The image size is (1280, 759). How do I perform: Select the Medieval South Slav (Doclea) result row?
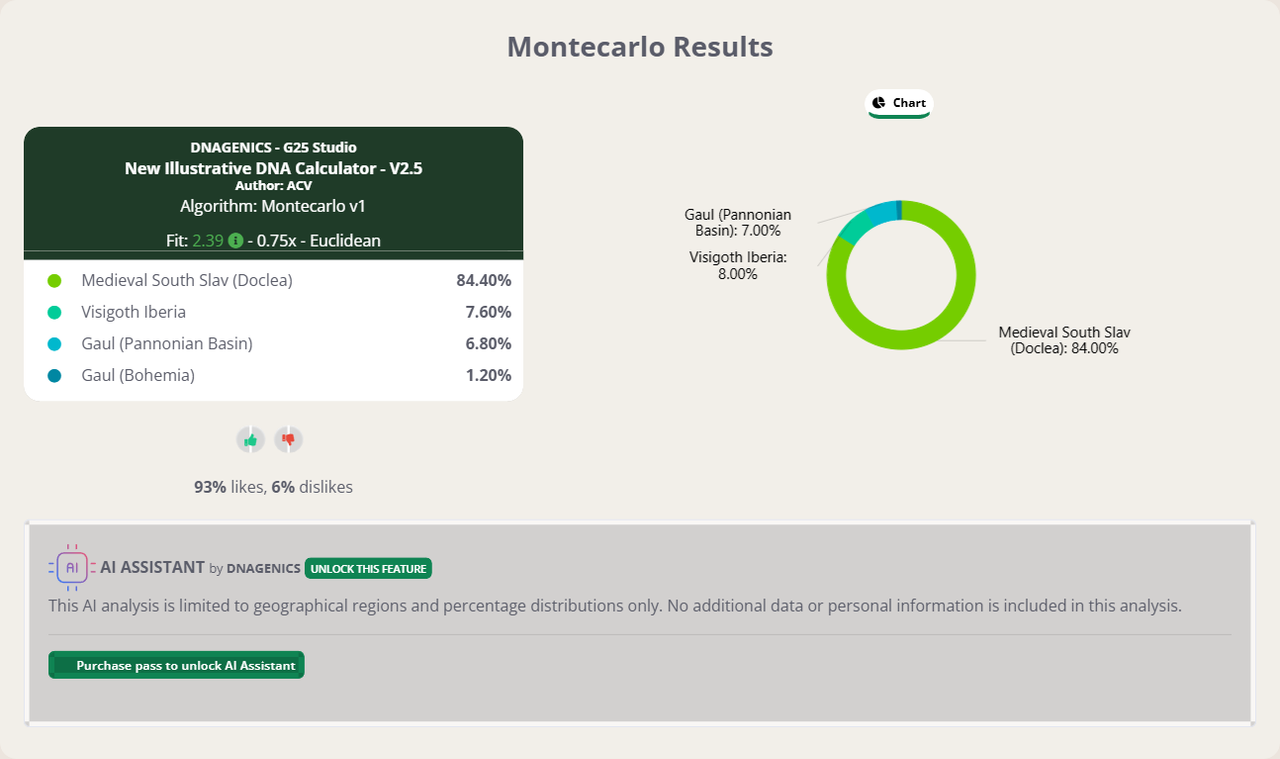[x=273, y=281]
